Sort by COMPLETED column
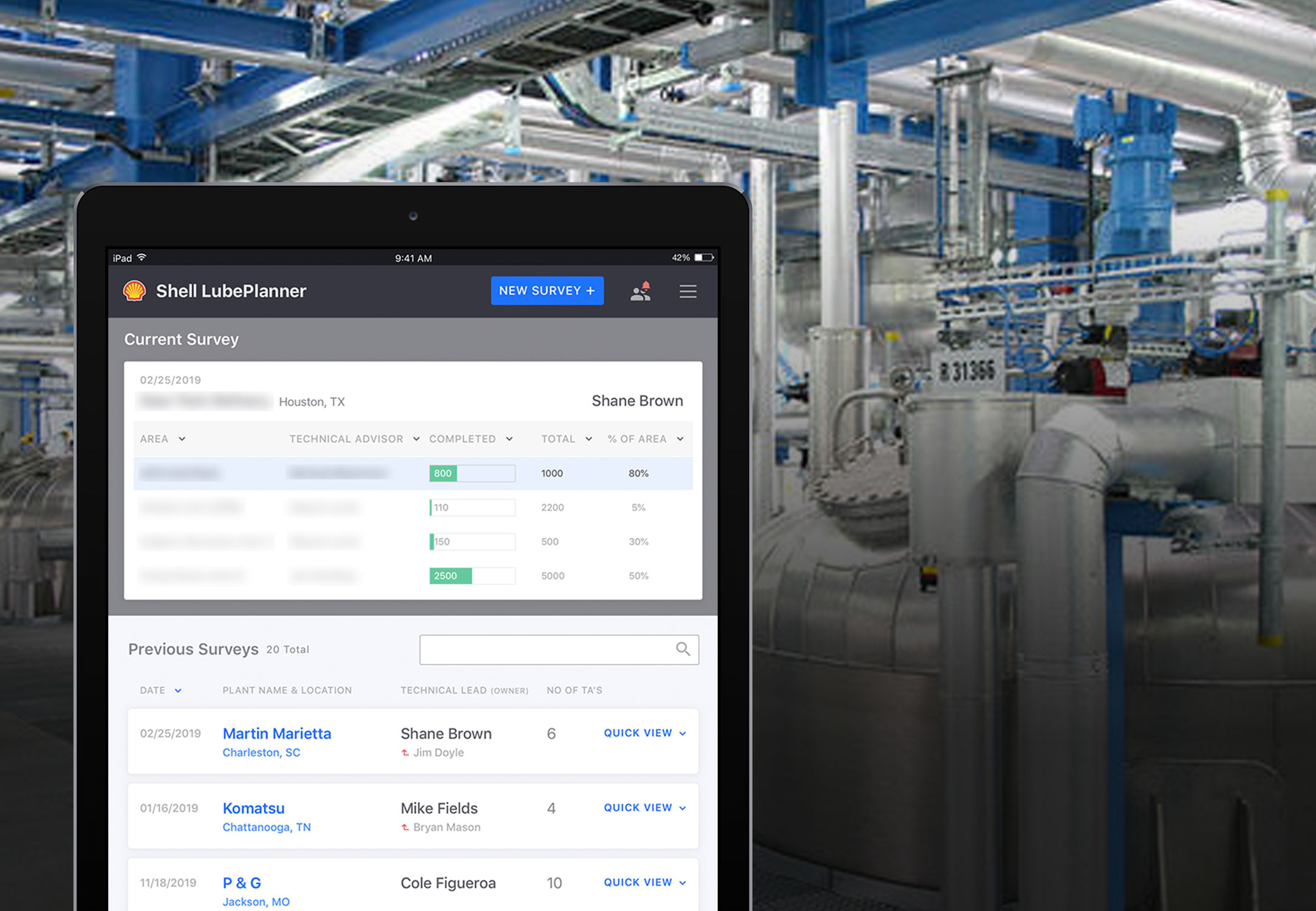The height and width of the screenshot is (911, 1316). click(471, 438)
